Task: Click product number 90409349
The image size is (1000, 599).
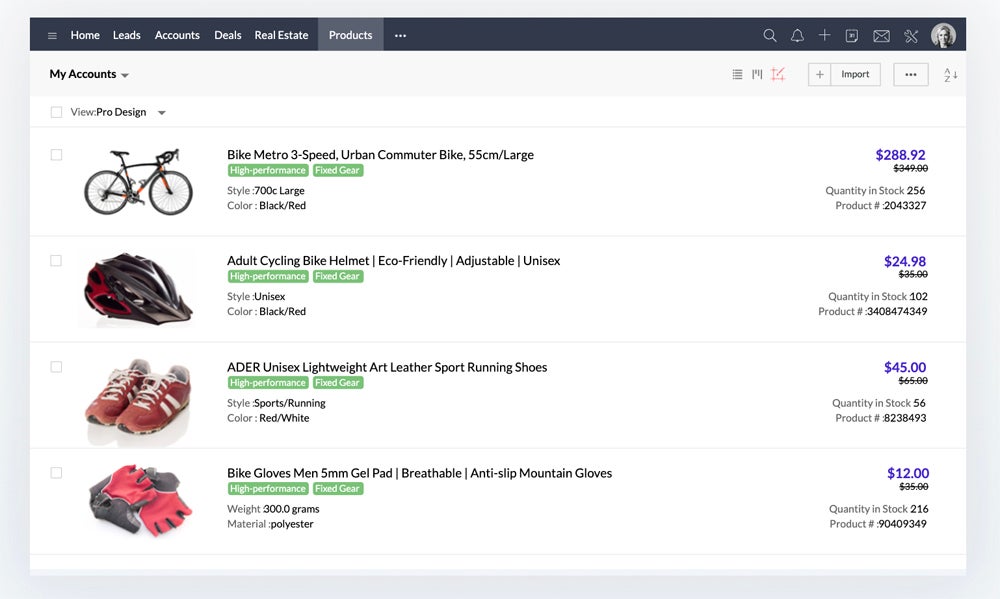Action: pos(902,524)
